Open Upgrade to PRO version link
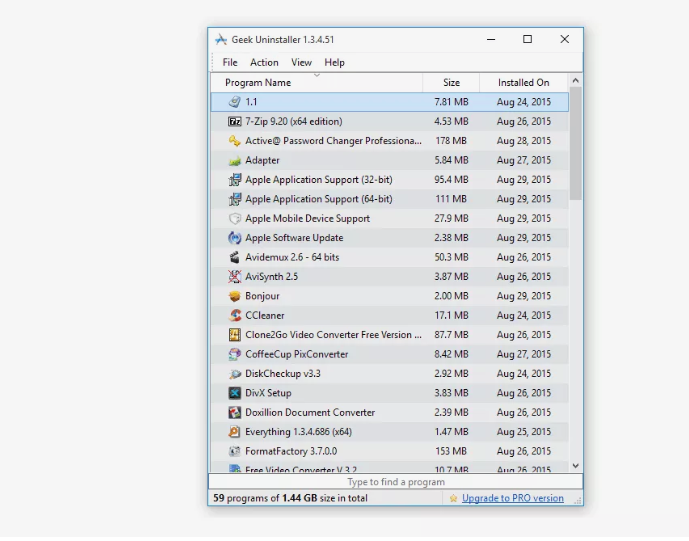 click(x=513, y=498)
